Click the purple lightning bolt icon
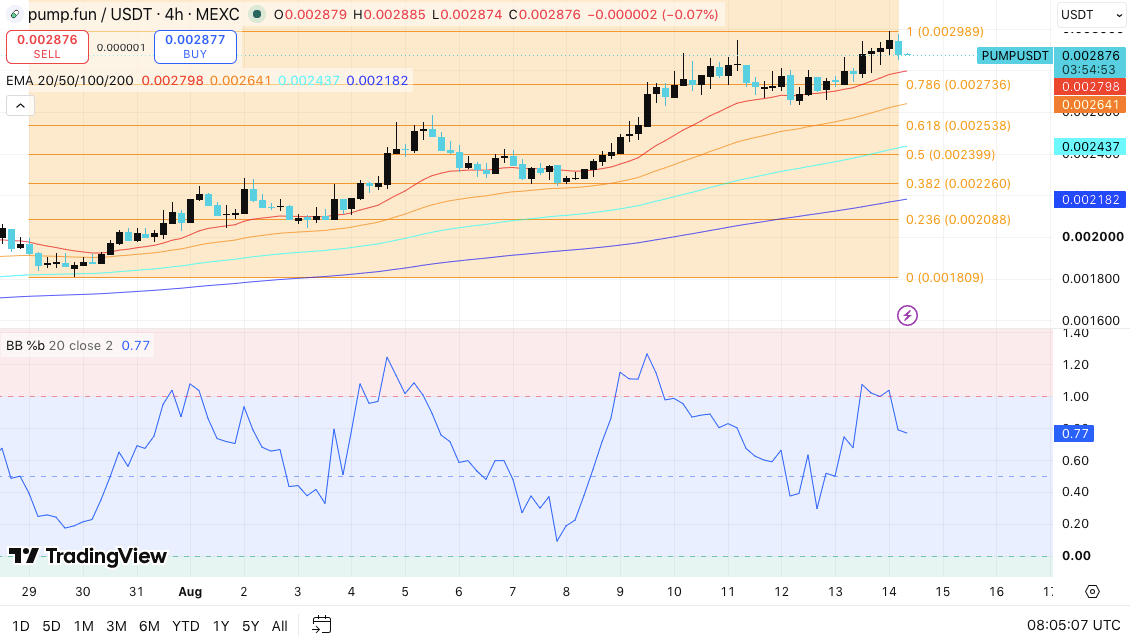Viewport: 1130px width, 643px height. tap(907, 315)
